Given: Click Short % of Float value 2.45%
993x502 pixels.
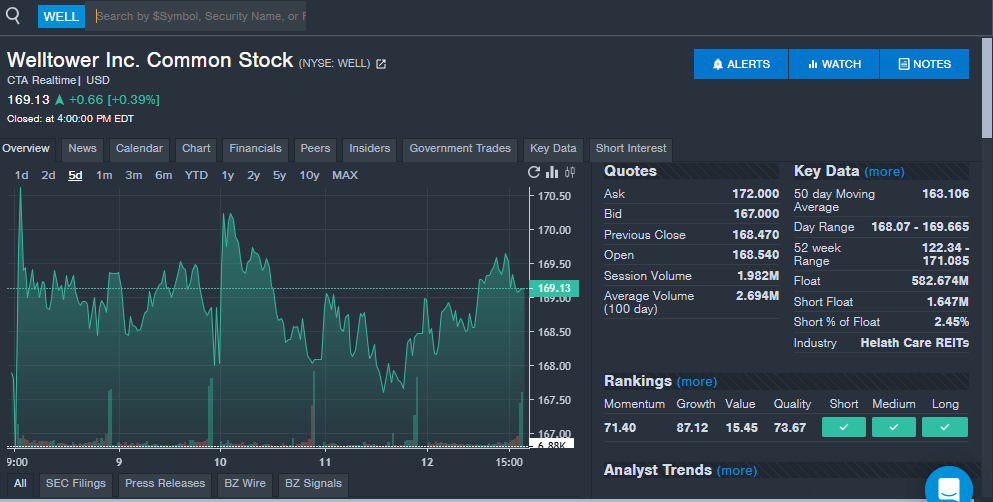Looking at the screenshot, I should point(951,322).
